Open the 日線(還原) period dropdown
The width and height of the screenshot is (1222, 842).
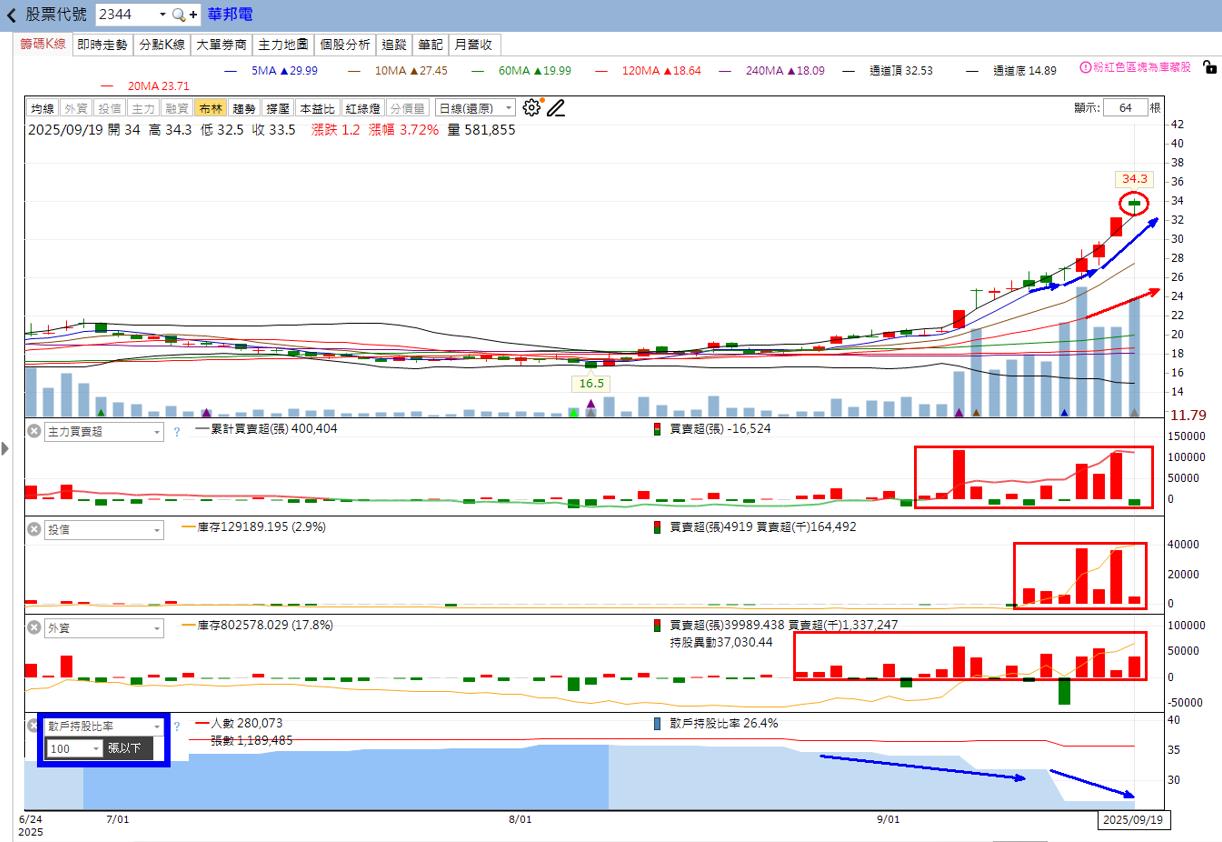(x=475, y=108)
